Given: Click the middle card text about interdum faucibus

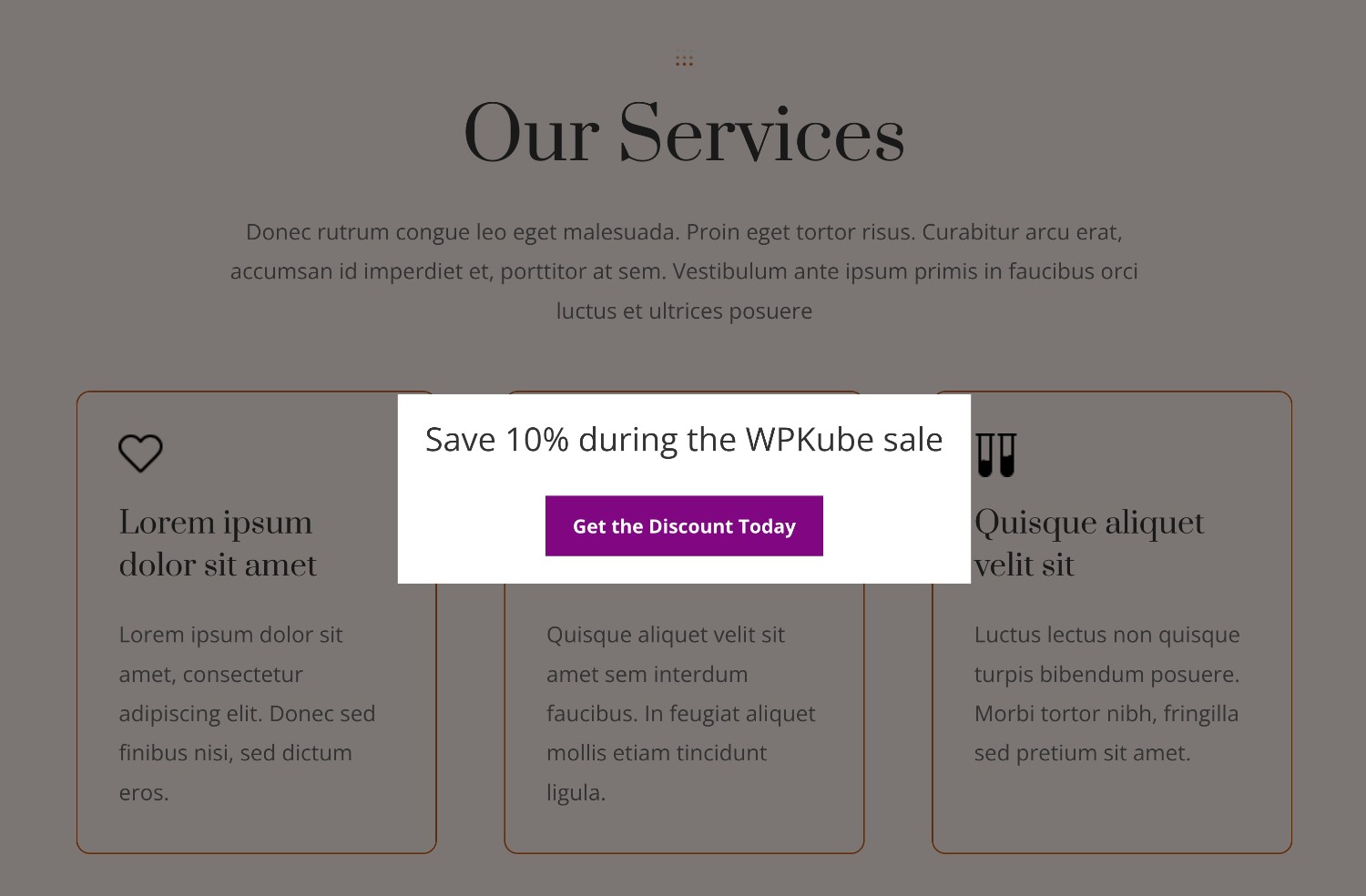Looking at the screenshot, I should coord(680,694).
